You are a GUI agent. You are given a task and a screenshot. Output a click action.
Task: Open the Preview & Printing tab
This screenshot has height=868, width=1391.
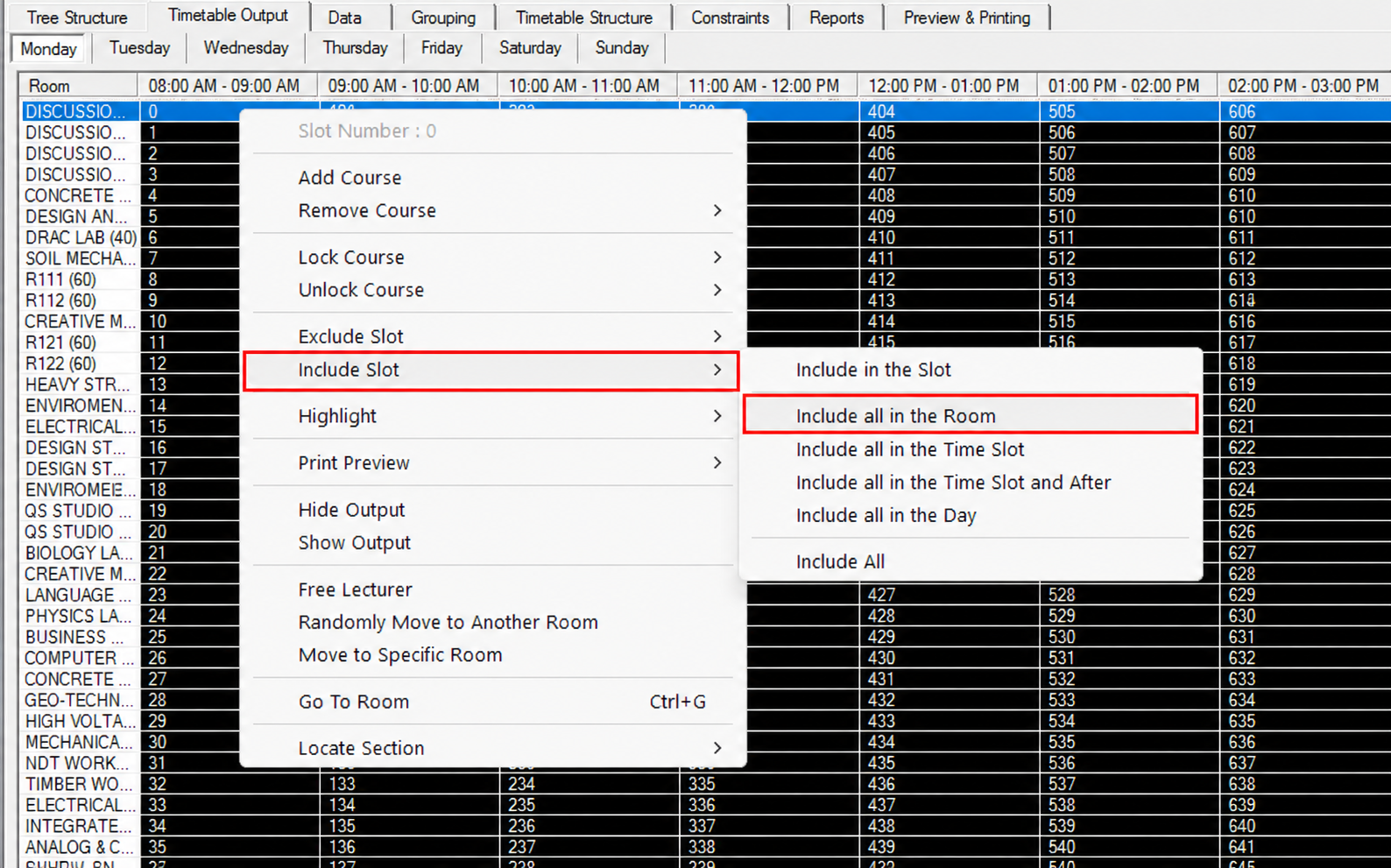tap(967, 18)
